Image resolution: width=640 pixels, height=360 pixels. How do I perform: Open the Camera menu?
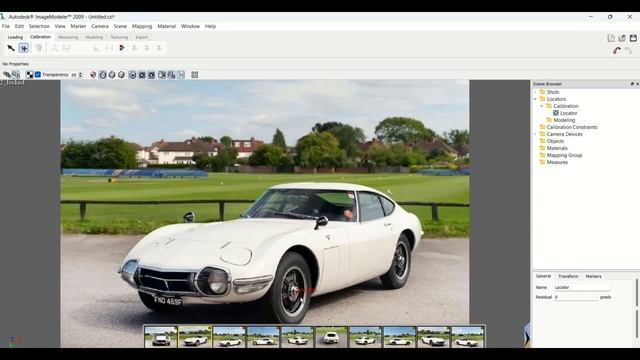tap(100, 26)
